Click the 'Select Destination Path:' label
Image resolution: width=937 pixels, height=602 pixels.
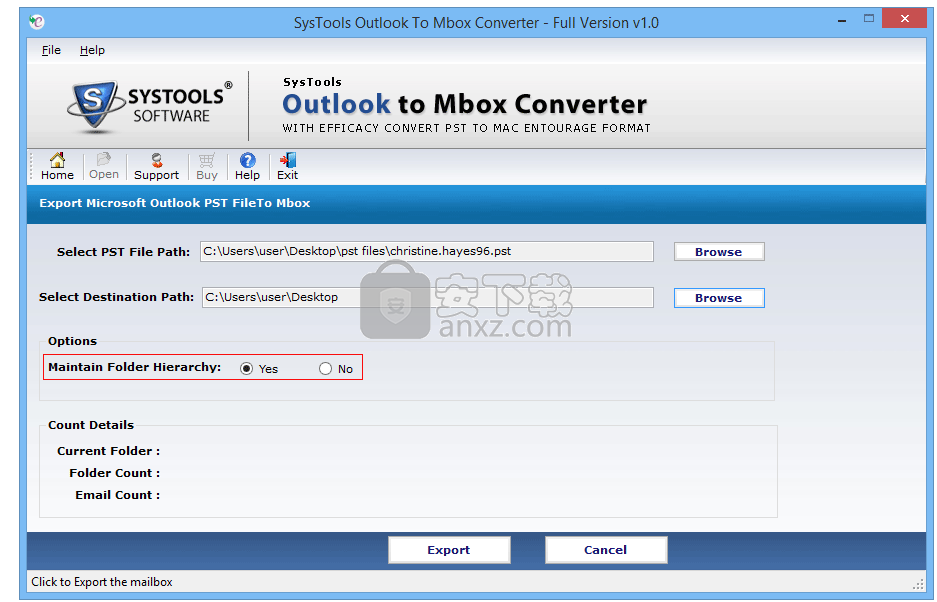[116, 297]
